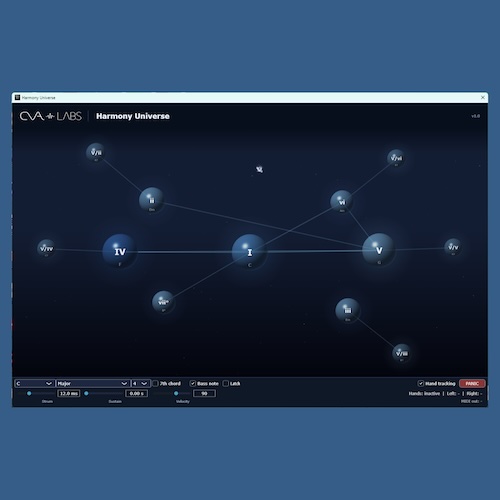The width and height of the screenshot is (500, 500).
Task: Uncheck the Bass note checkbox
Action: (x=192, y=383)
